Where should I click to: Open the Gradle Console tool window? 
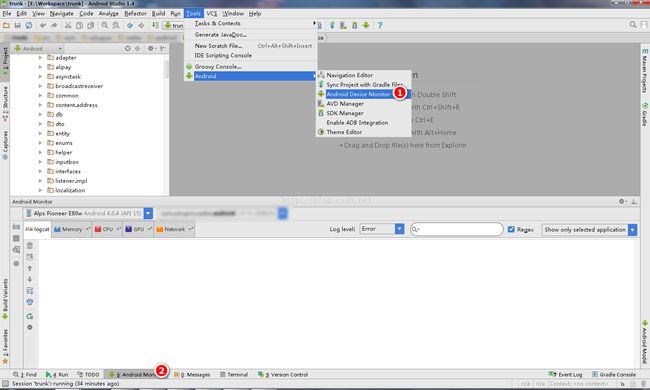tap(614, 375)
